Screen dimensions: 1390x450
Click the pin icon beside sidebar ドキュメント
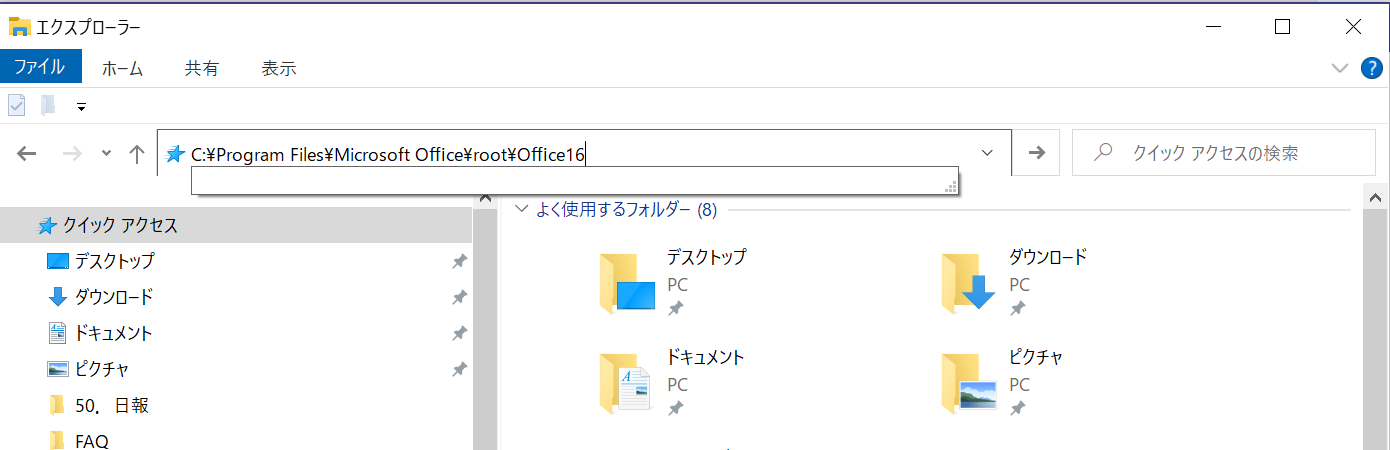pos(459,333)
